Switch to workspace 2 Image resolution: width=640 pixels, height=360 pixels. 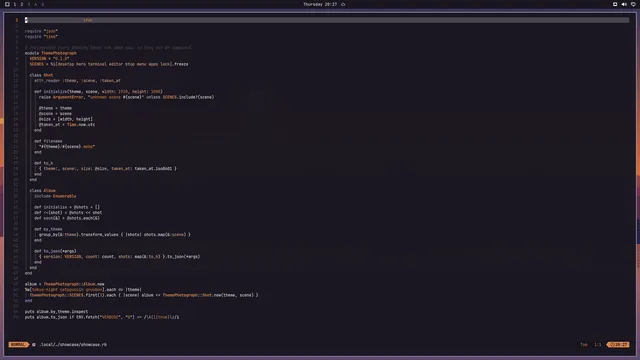tap(22, 4)
